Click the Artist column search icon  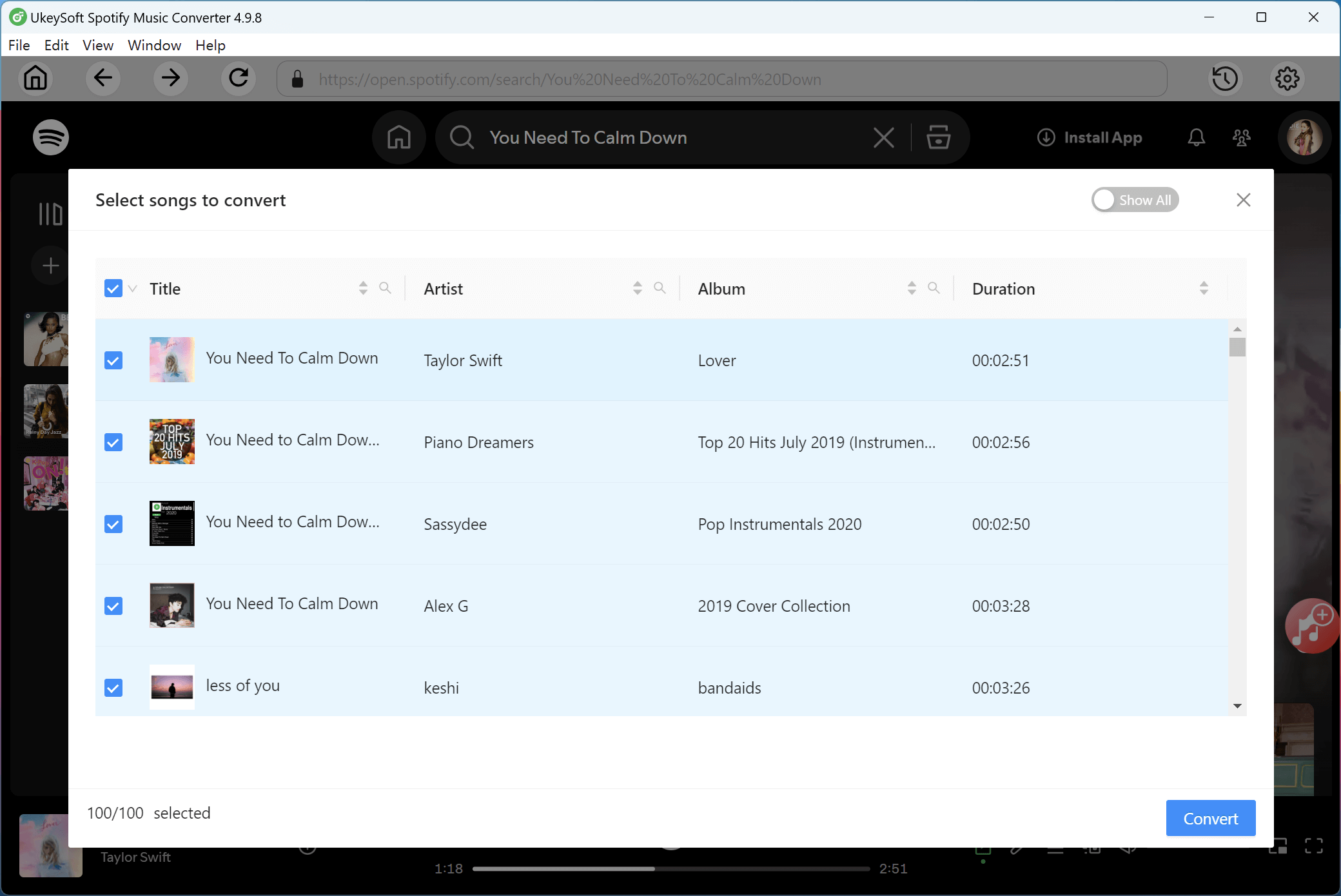coord(659,288)
